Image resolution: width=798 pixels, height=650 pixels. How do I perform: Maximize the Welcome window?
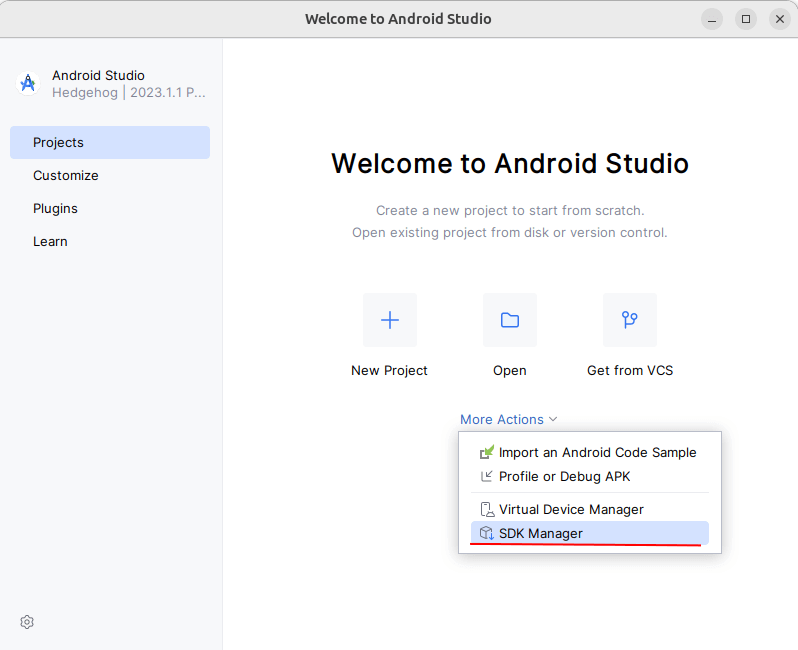pos(746,19)
